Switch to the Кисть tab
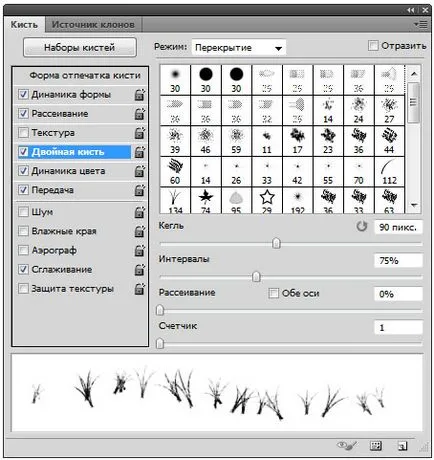The height and width of the screenshot is (460, 434). pos(24,25)
